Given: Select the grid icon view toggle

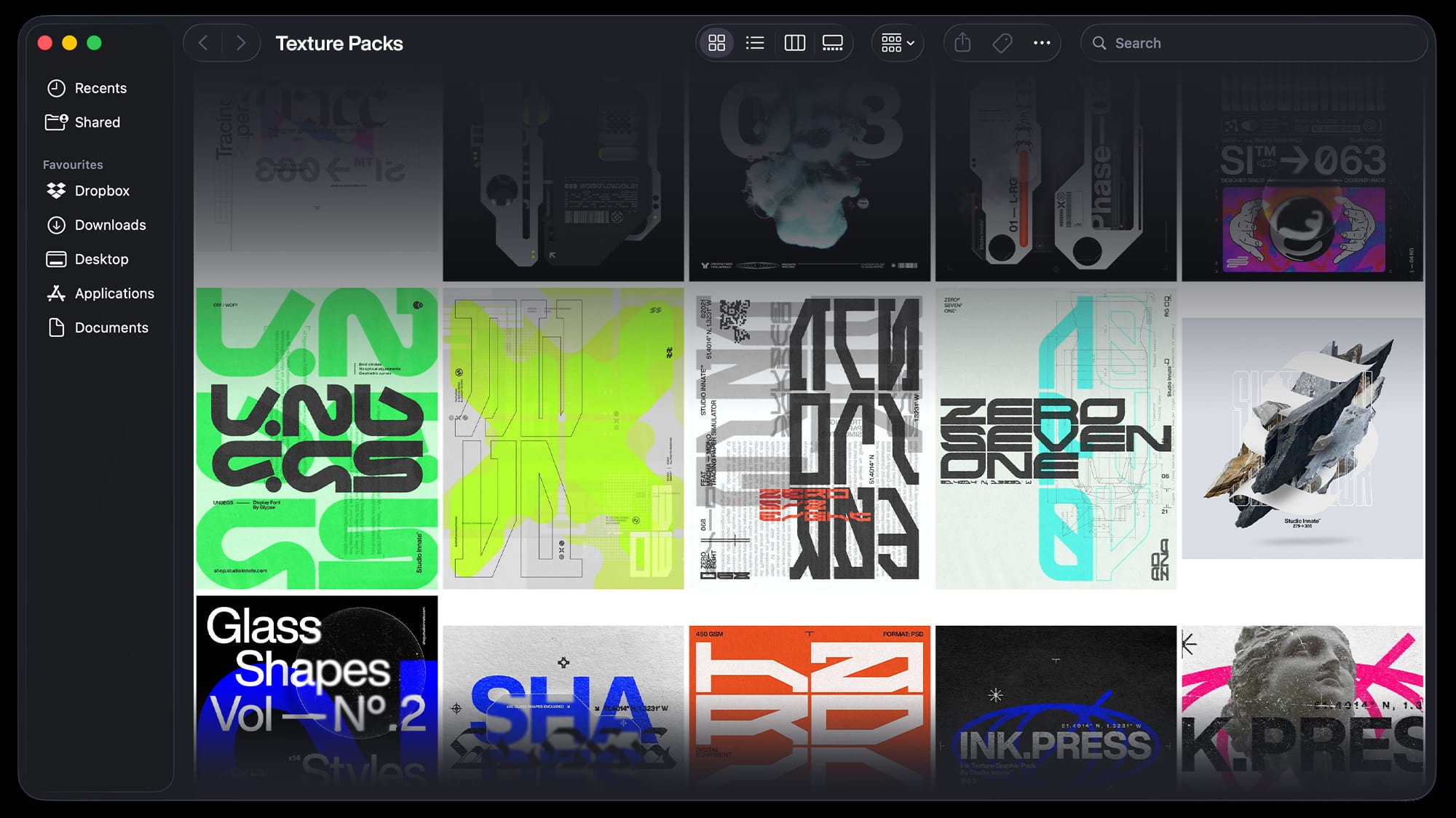Looking at the screenshot, I should [716, 42].
